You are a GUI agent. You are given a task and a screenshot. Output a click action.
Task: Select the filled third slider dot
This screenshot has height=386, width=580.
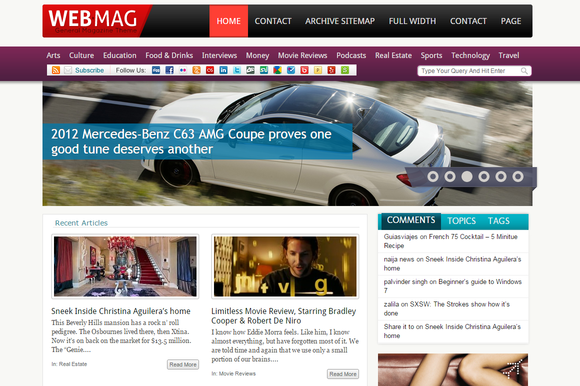pyautogui.click(x=467, y=177)
